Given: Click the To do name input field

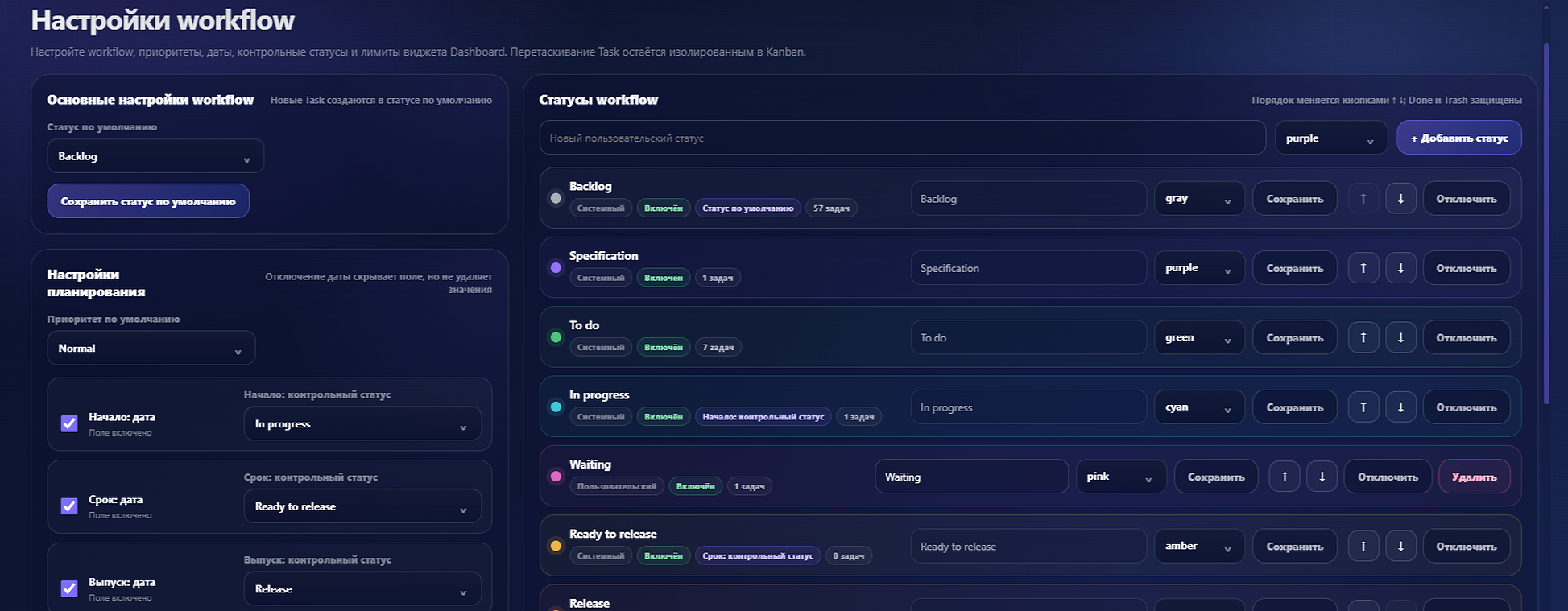Looking at the screenshot, I should (1028, 338).
